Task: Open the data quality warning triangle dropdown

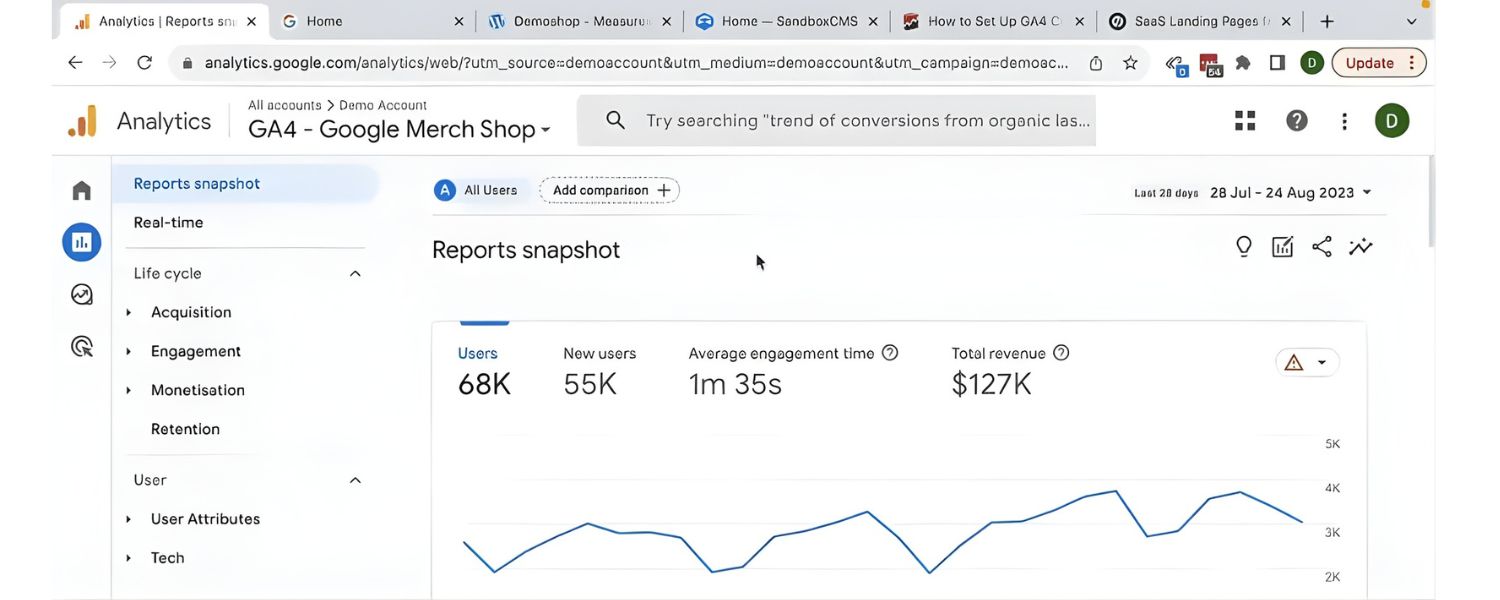Action: pyautogui.click(x=1307, y=362)
